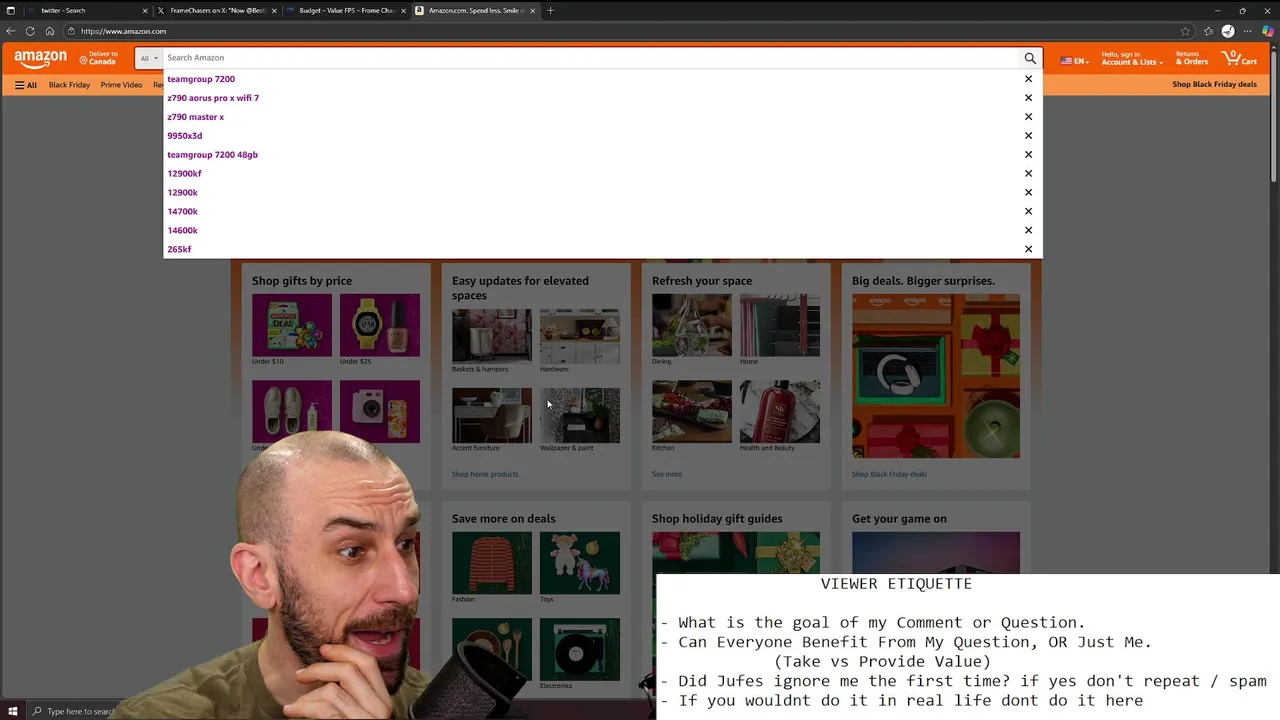
Task: Click the search magnifier button
Action: pyautogui.click(x=1030, y=58)
